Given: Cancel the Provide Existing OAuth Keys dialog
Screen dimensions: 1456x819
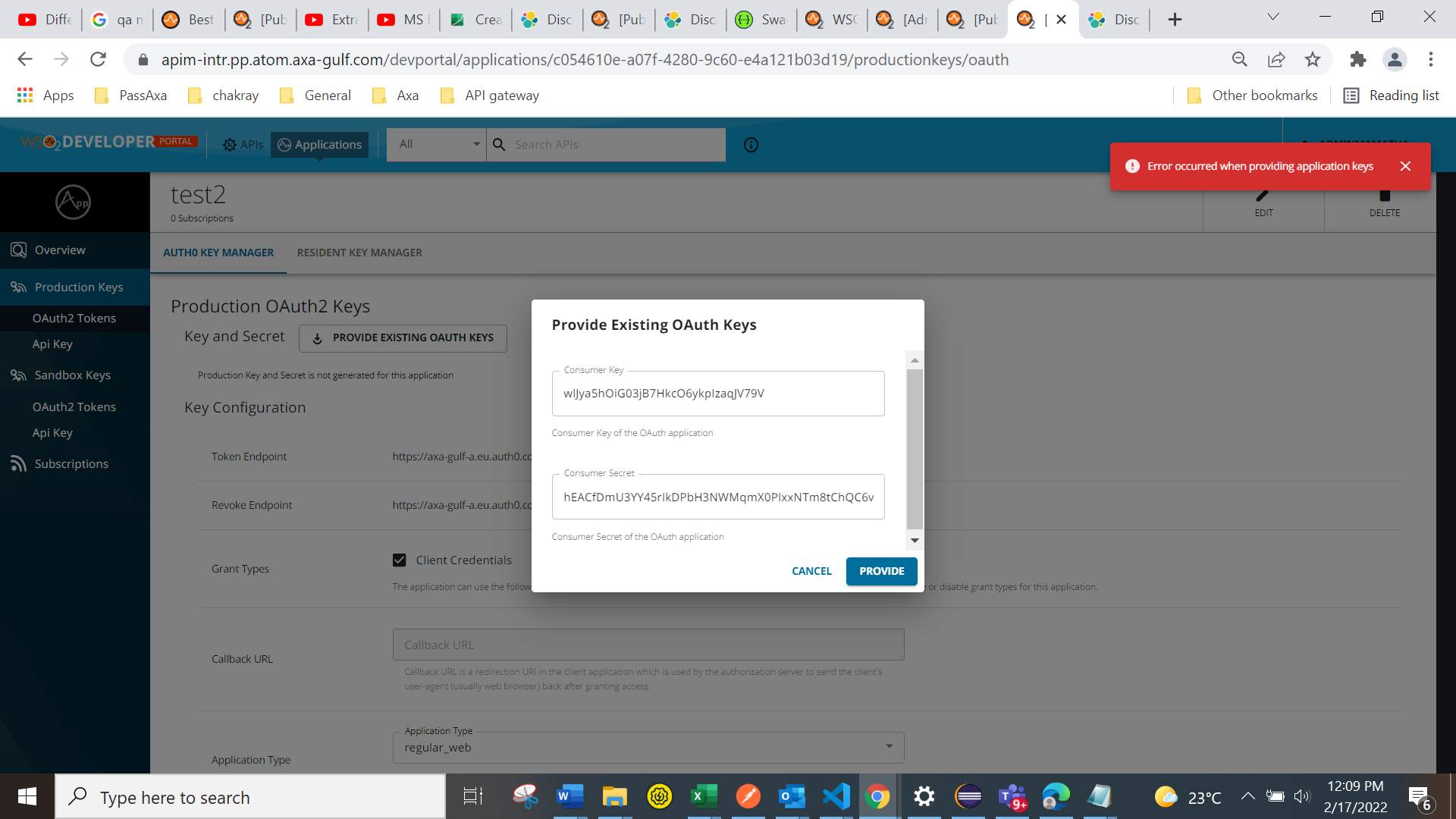Looking at the screenshot, I should (x=811, y=571).
